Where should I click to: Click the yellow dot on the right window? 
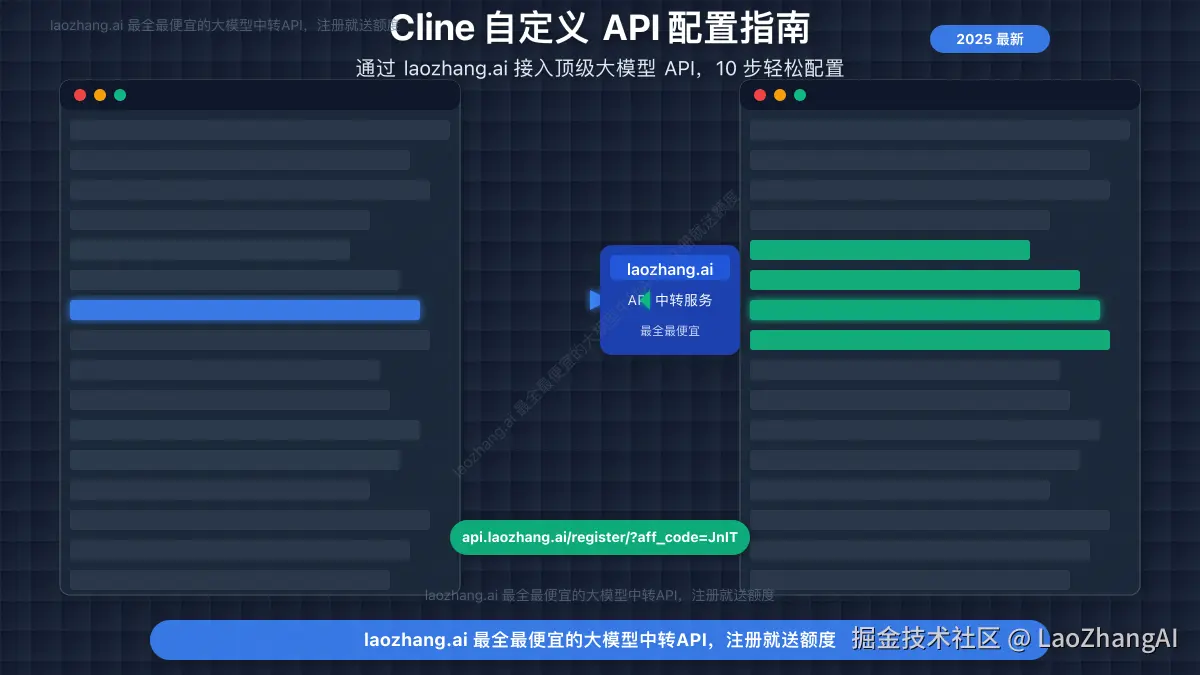point(780,95)
